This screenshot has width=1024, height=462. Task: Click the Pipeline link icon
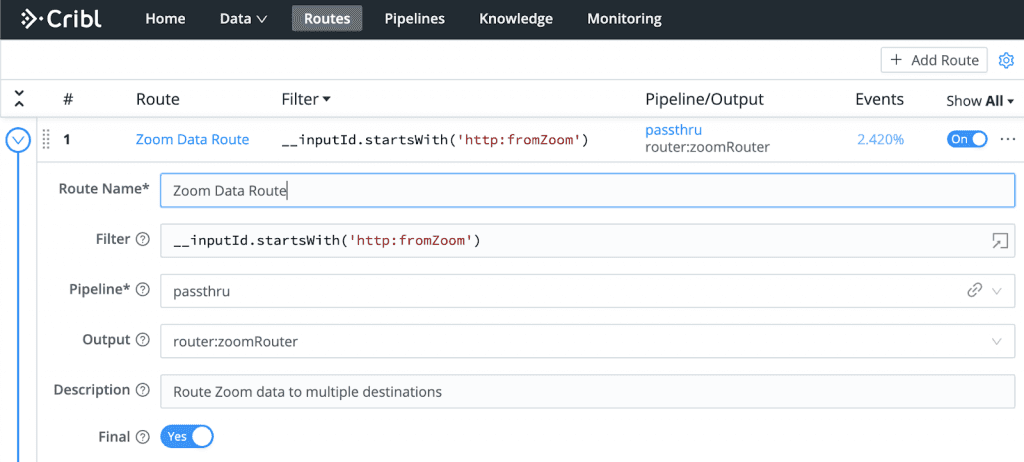[x=974, y=291]
